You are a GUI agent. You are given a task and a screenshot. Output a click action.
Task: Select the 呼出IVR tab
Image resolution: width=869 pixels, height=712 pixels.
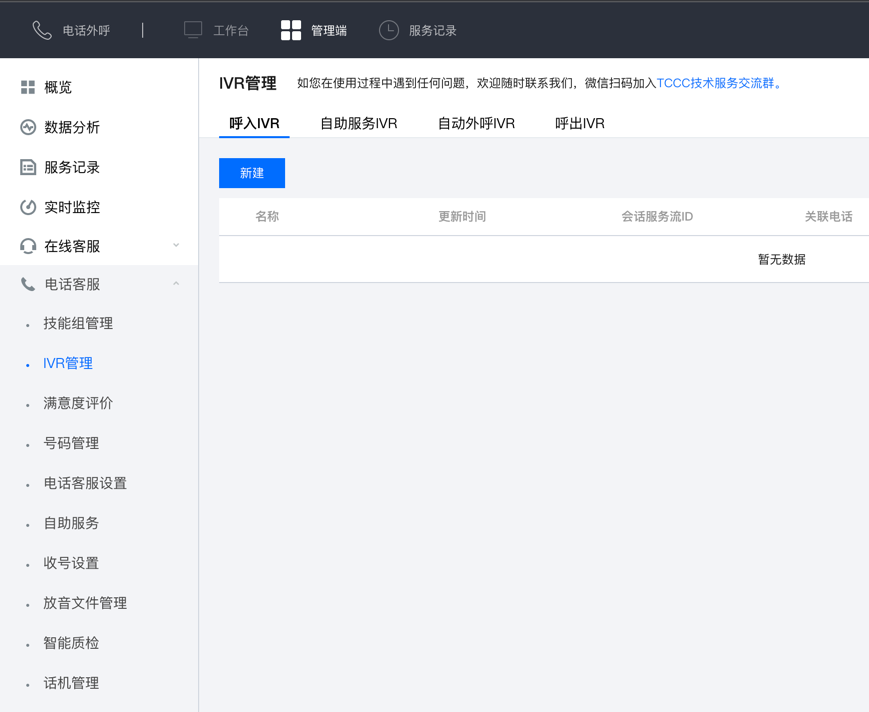pos(580,124)
